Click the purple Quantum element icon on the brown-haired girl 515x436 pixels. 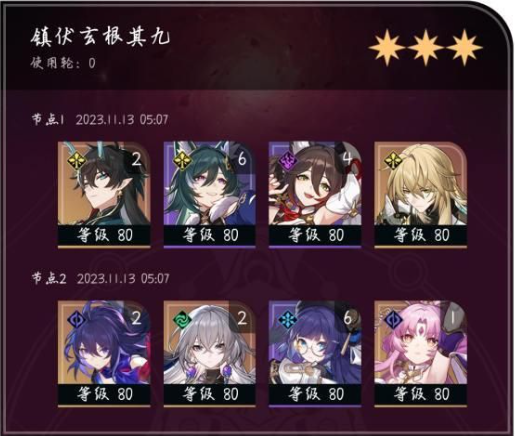[287, 161]
